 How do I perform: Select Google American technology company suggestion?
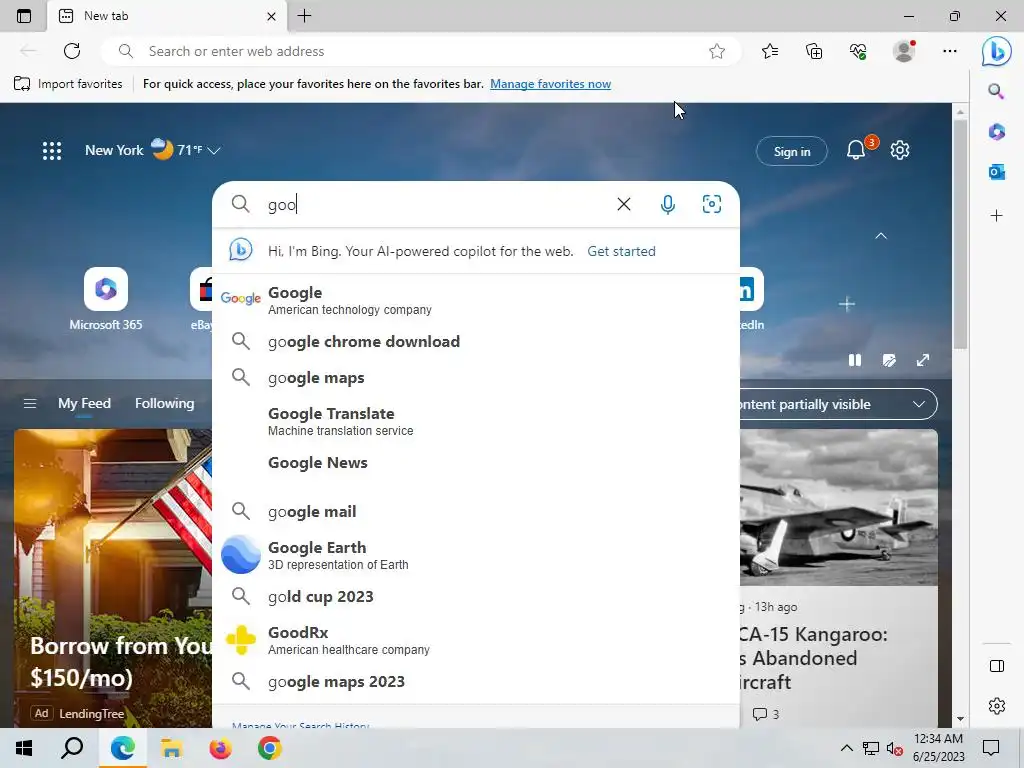tap(476, 300)
